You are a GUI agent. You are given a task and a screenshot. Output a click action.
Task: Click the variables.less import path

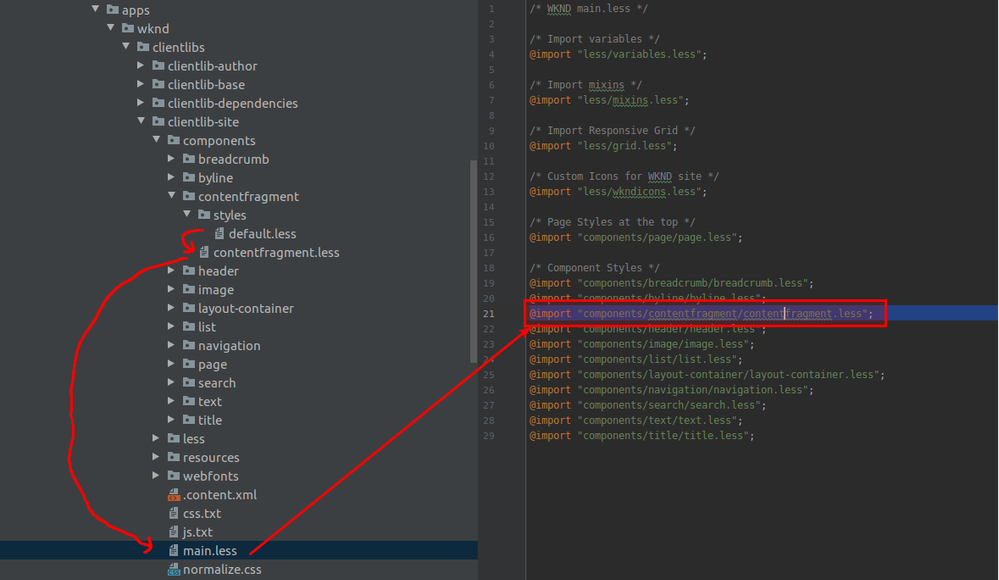click(x=640, y=54)
